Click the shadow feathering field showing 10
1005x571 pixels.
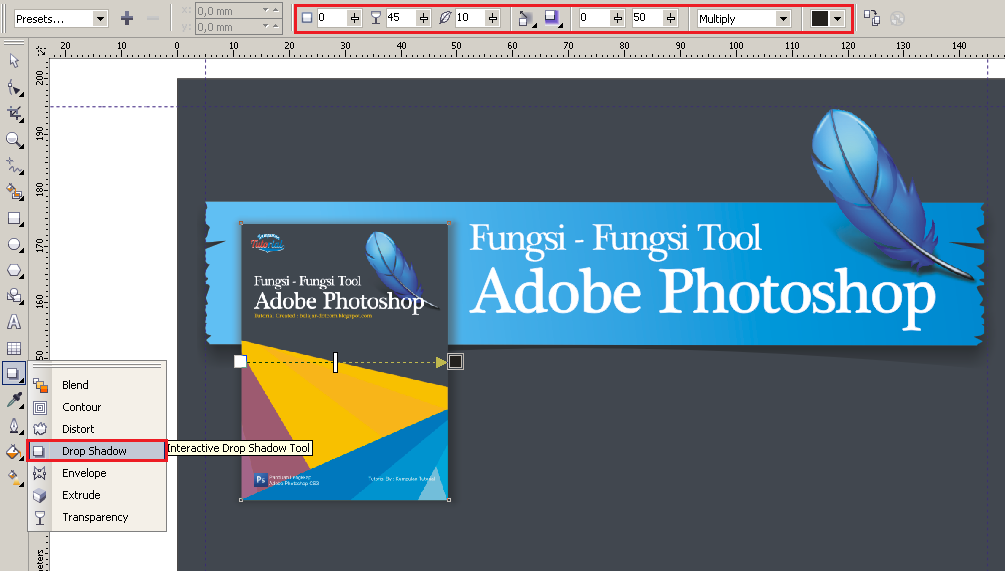click(470, 18)
